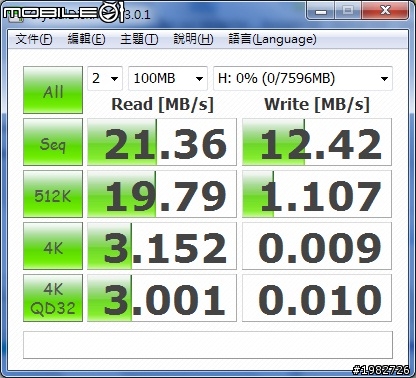Open the 文件(F) menu
The width and height of the screenshot is (416, 378).
(x=34, y=39)
